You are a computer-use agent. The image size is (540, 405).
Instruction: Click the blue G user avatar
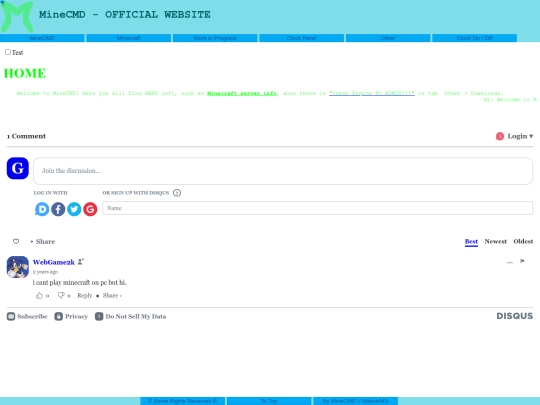(18, 168)
